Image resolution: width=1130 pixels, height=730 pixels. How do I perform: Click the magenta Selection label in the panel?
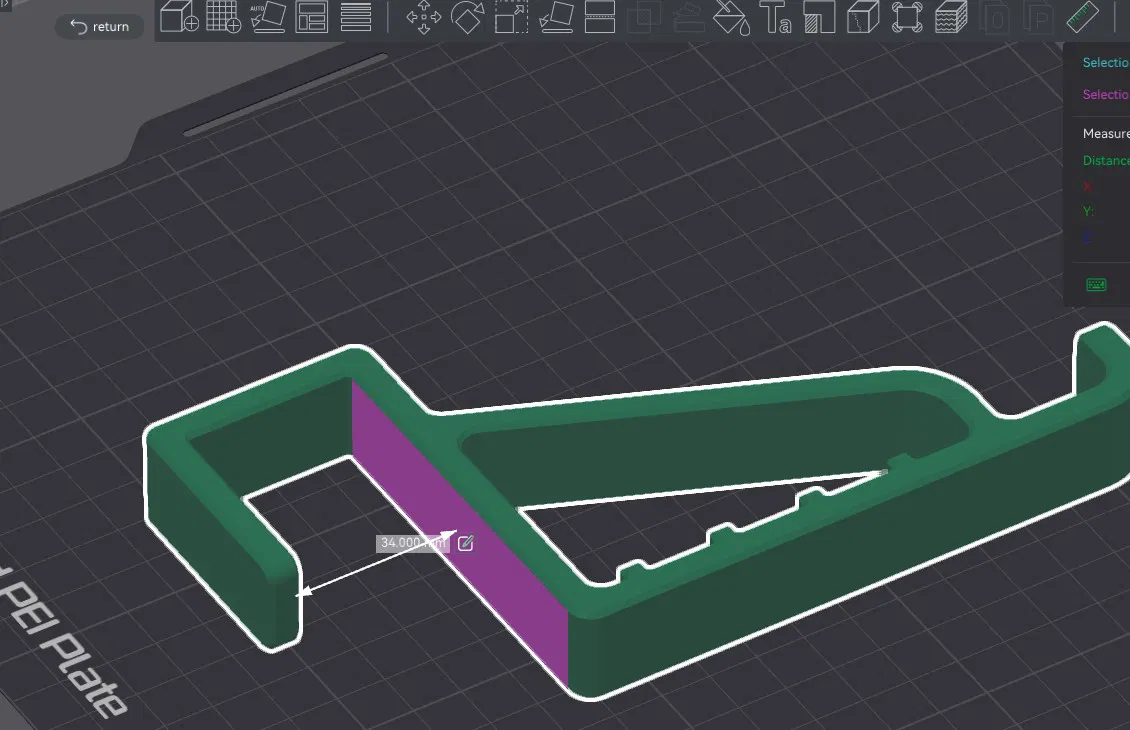(x=1105, y=94)
